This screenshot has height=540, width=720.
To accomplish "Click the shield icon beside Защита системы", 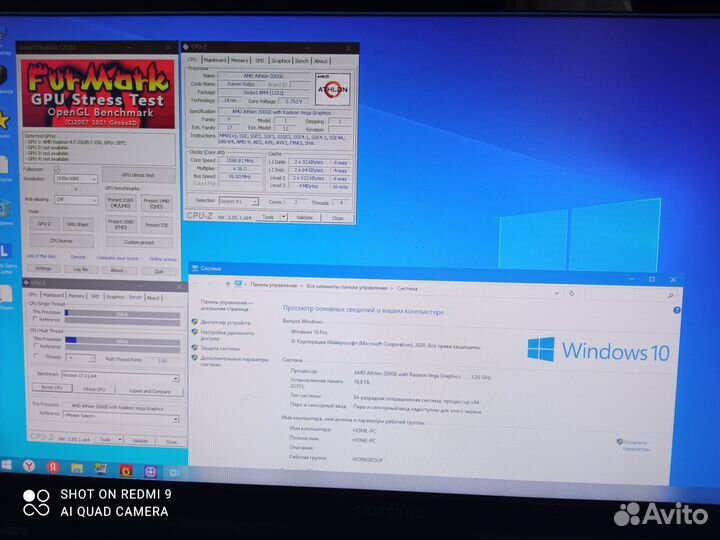I will click(195, 348).
